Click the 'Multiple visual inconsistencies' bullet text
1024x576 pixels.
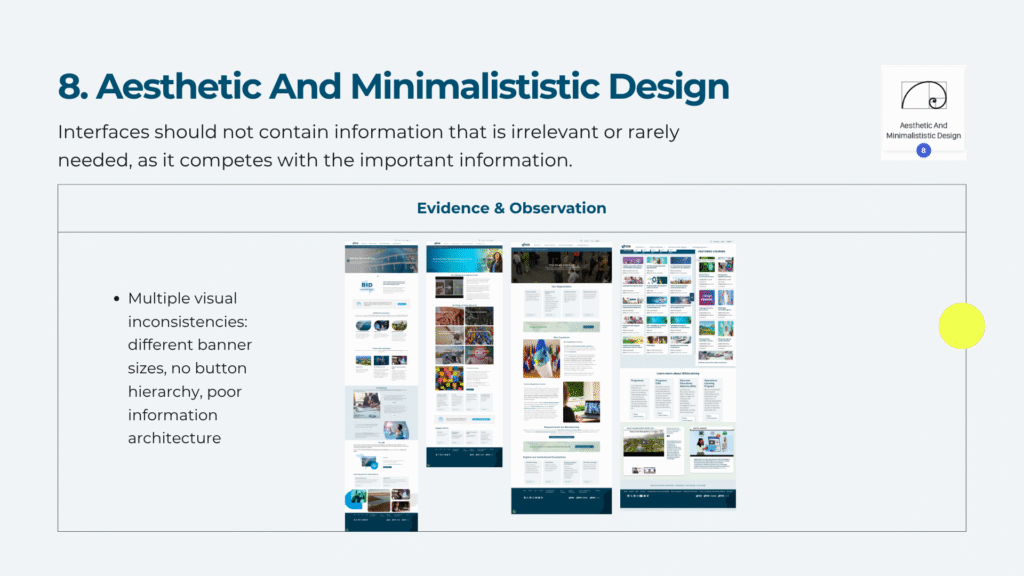[x=190, y=368]
